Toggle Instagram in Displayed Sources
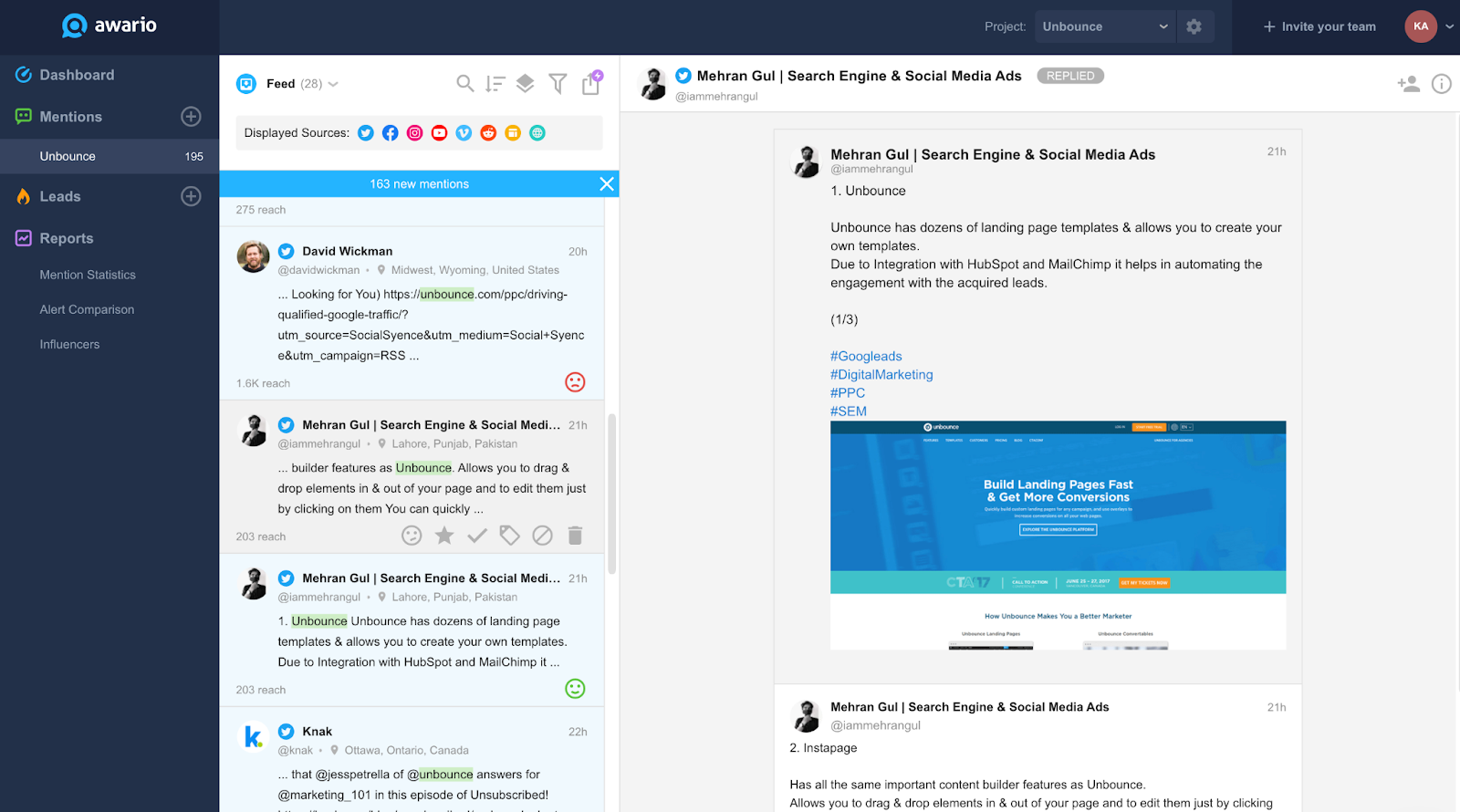The height and width of the screenshot is (812, 1460). tap(415, 133)
